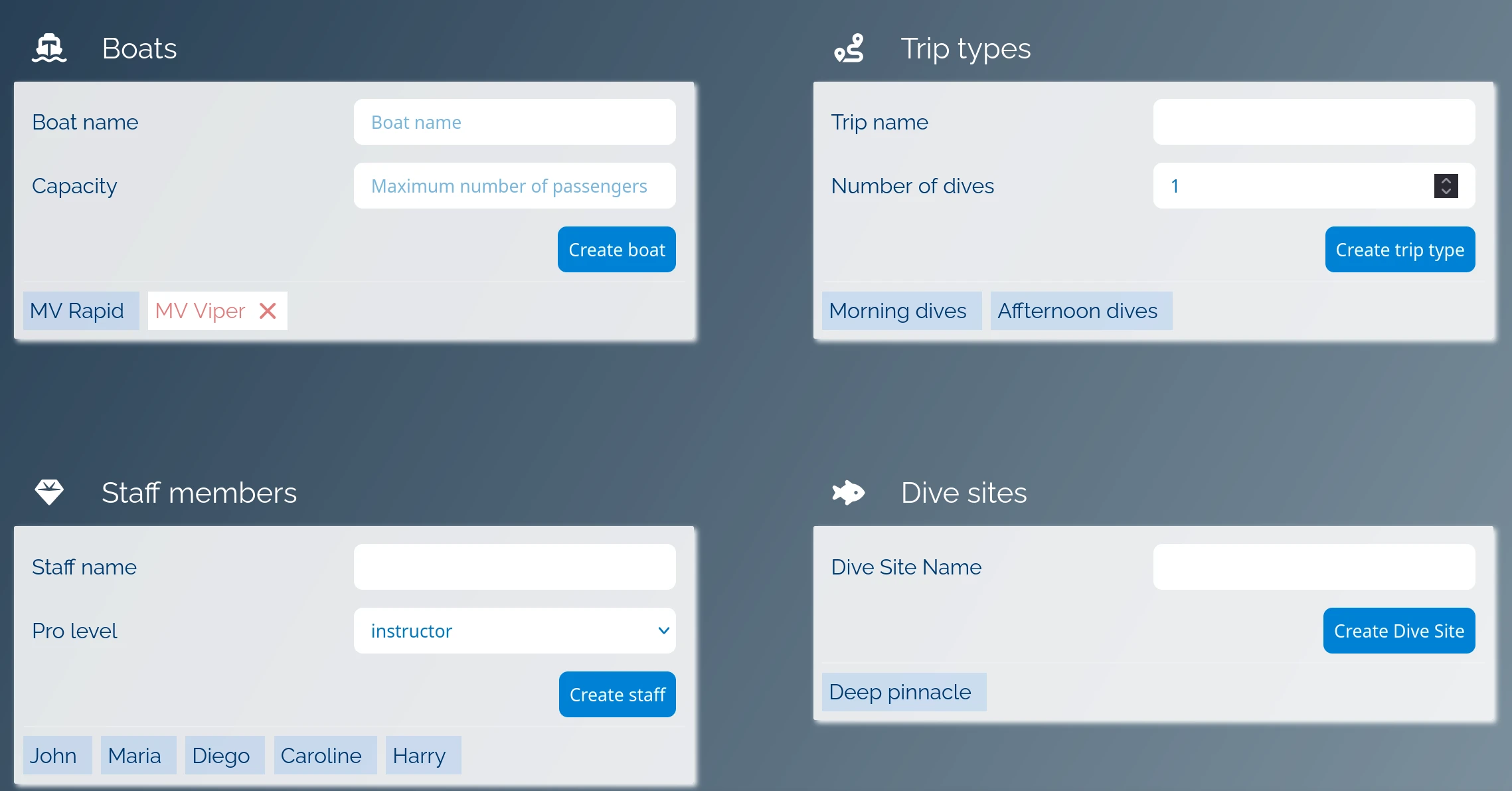Click the fish icon beside Dive sites
The width and height of the screenshot is (1512, 791).
pos(849,492)
